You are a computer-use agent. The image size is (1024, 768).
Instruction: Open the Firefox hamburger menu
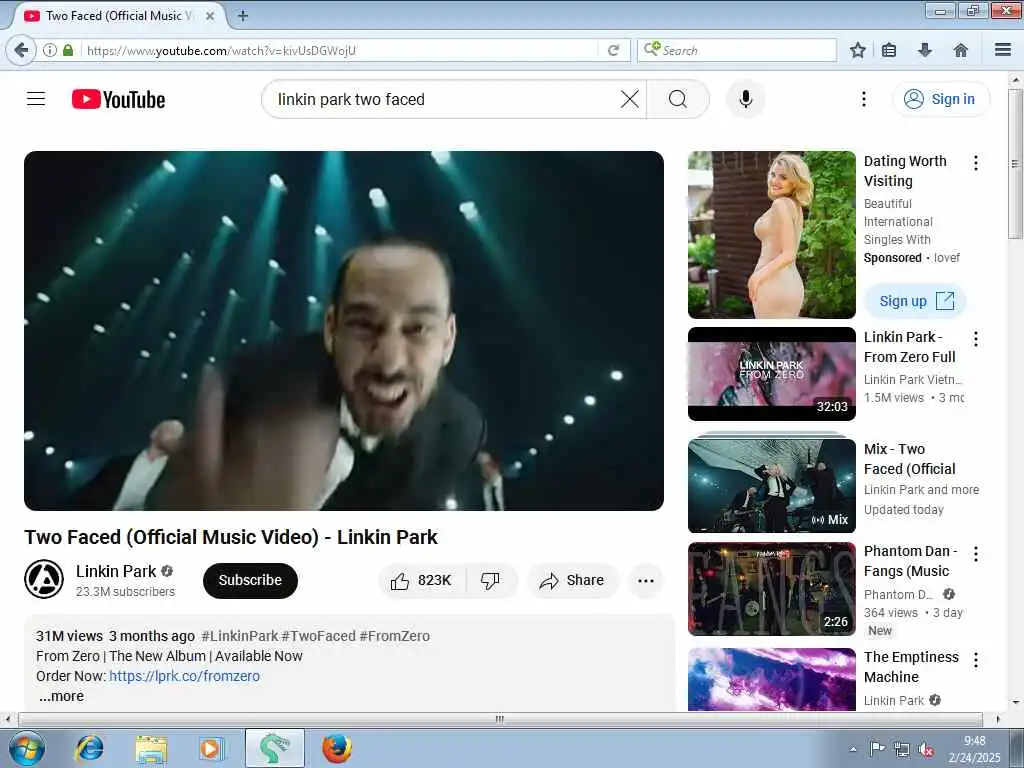pos(1003,50)
